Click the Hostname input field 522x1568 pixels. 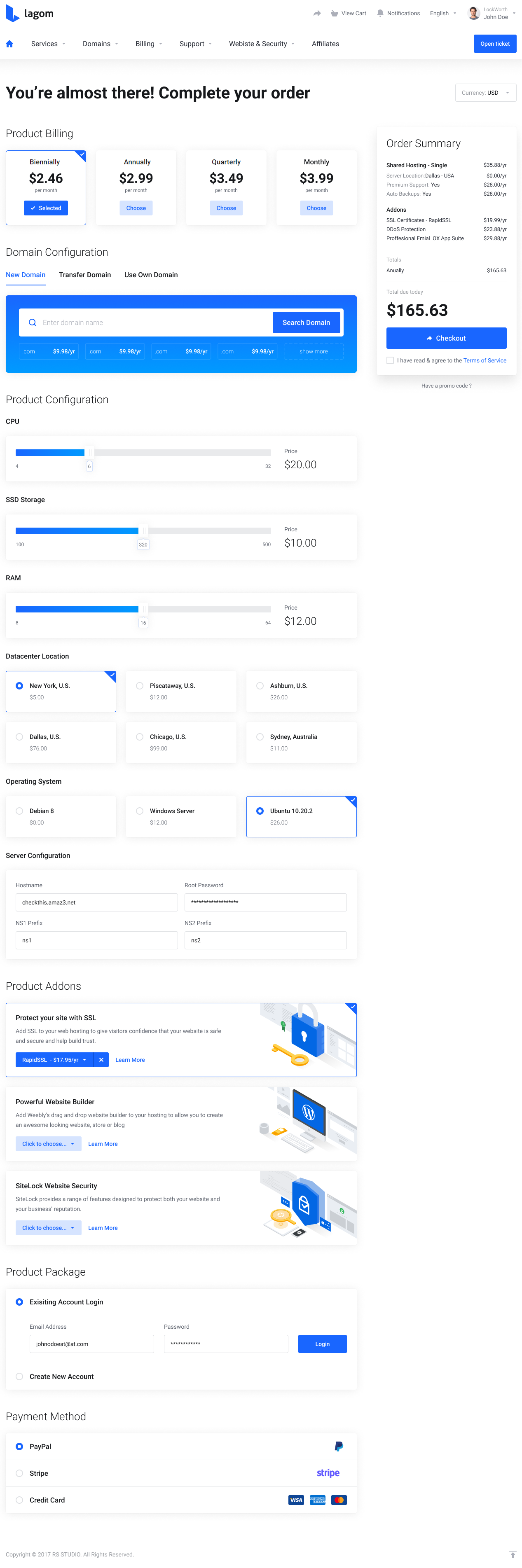(97, 902)
